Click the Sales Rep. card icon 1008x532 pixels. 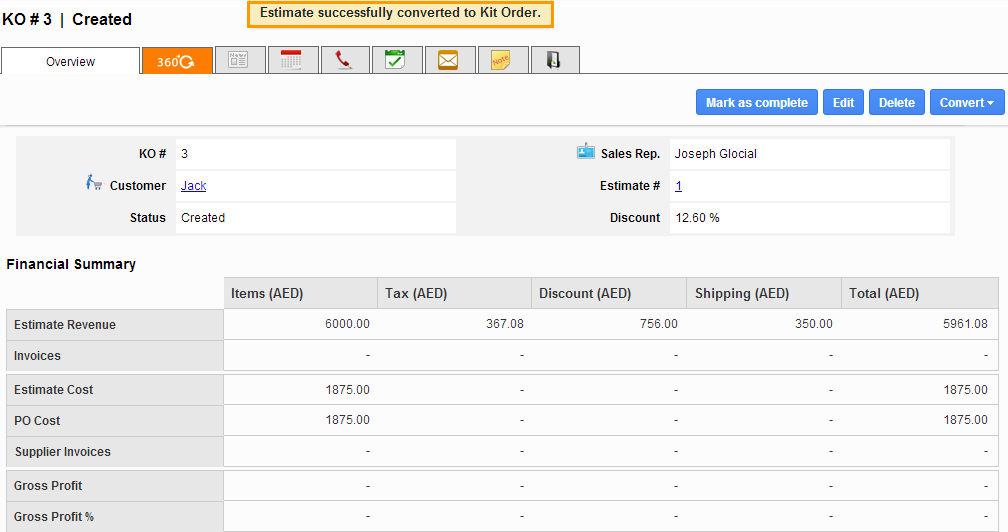pyautogui.click(x=586, y=152)
